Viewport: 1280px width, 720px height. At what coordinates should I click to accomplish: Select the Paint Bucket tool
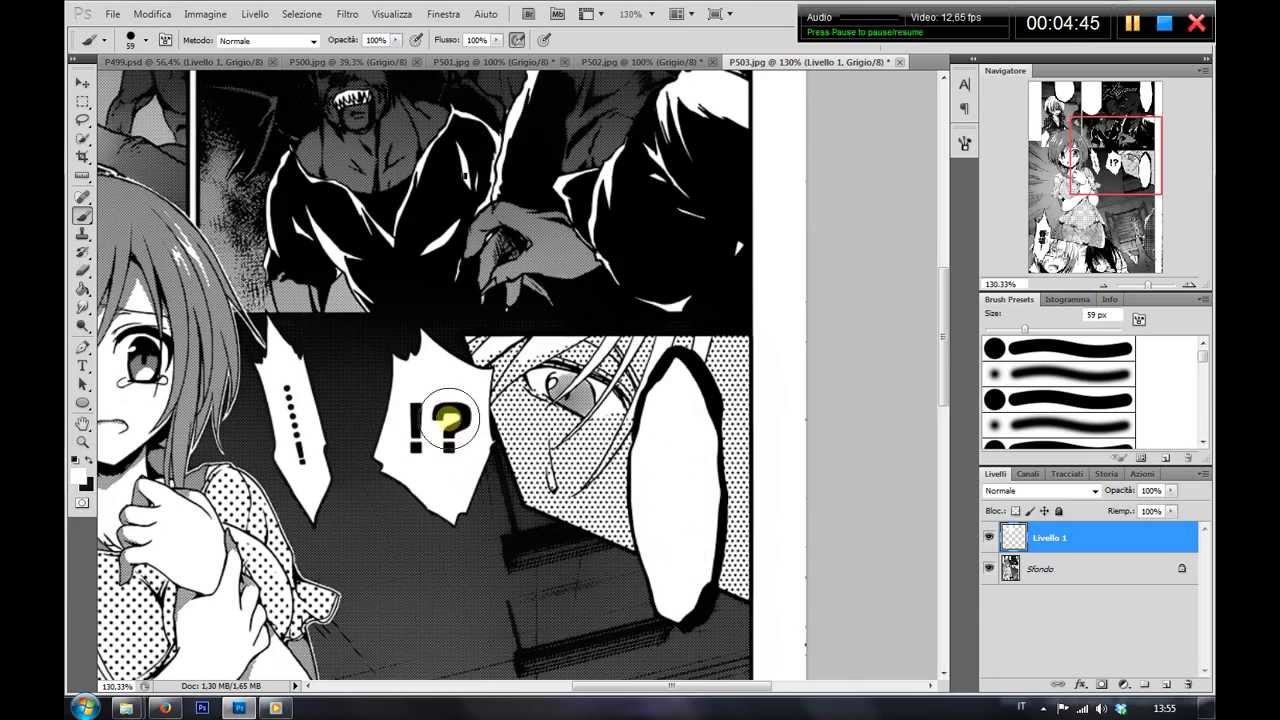pos(82,290)
